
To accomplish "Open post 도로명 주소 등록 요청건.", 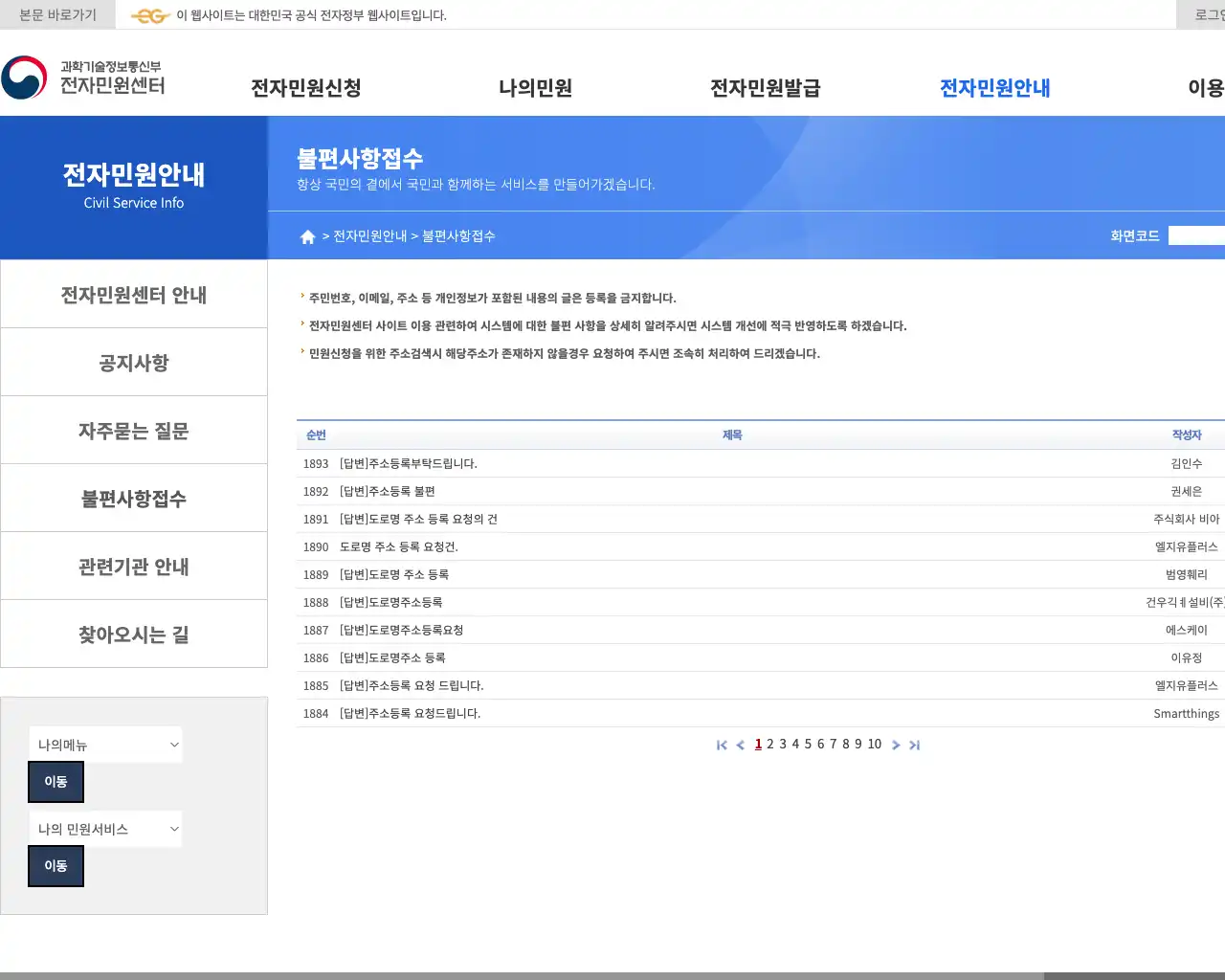I will tap(399, 546).
